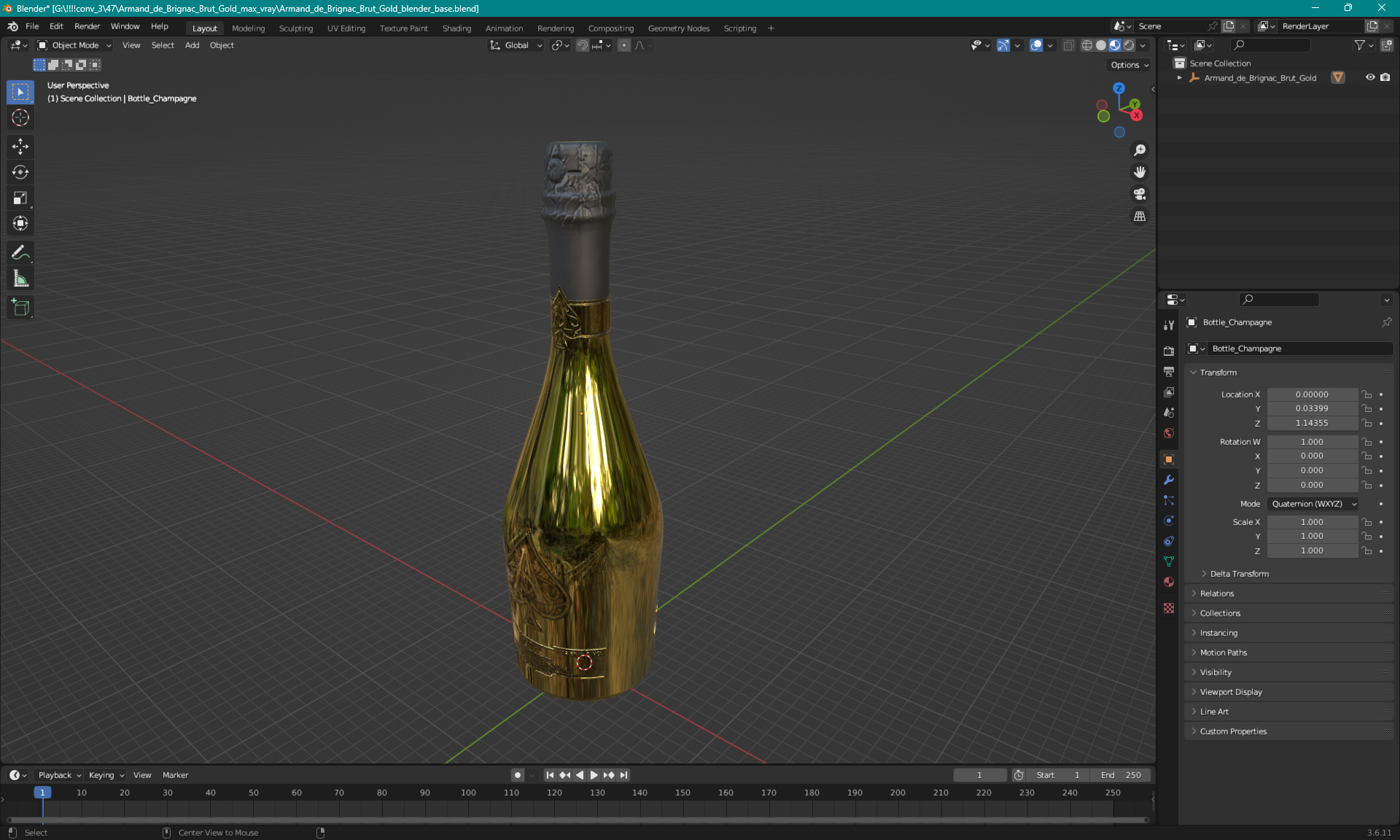Click the current frame number field

(x=979, y=775)
